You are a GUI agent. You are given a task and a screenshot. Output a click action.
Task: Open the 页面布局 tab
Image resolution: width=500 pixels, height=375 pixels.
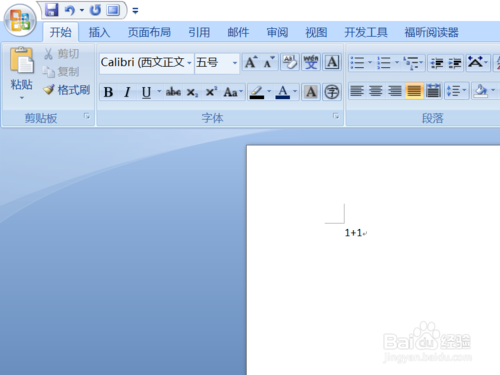[x=149, y=32]
